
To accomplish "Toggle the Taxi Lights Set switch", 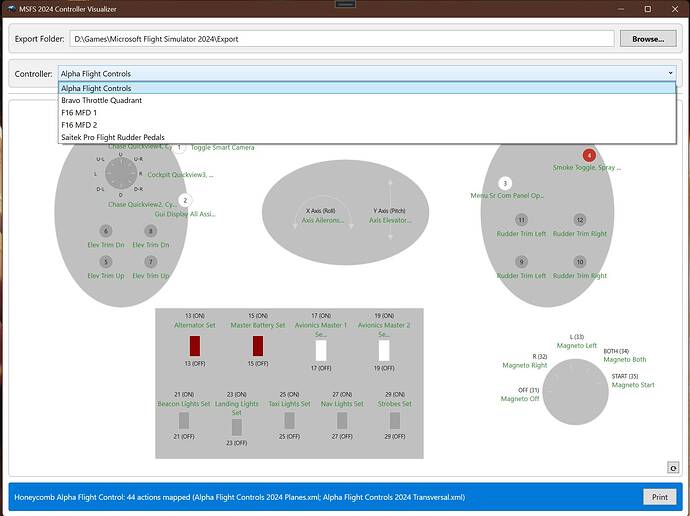I will tap(290, 421).
